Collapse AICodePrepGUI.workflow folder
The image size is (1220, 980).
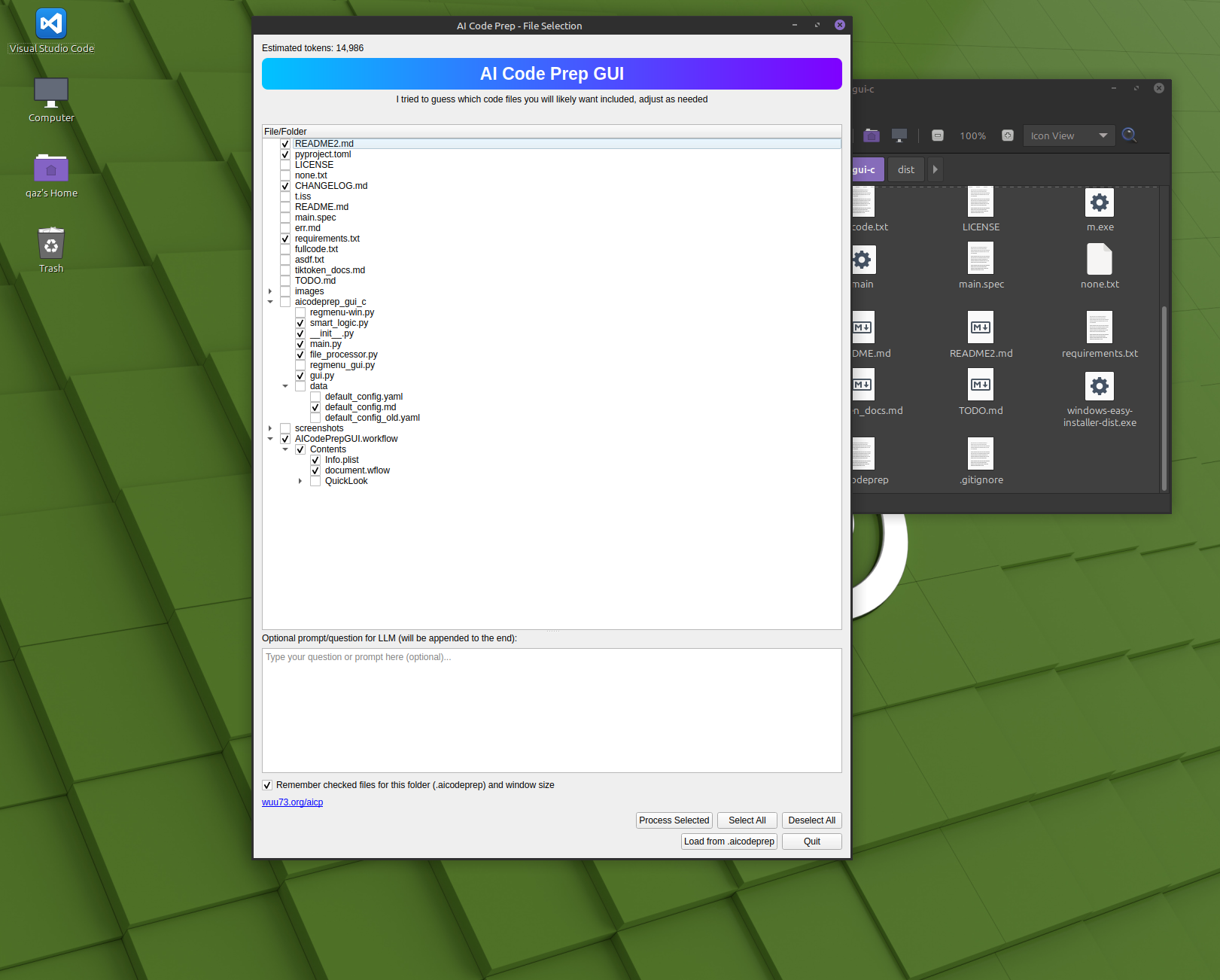[x=270, y=439]
